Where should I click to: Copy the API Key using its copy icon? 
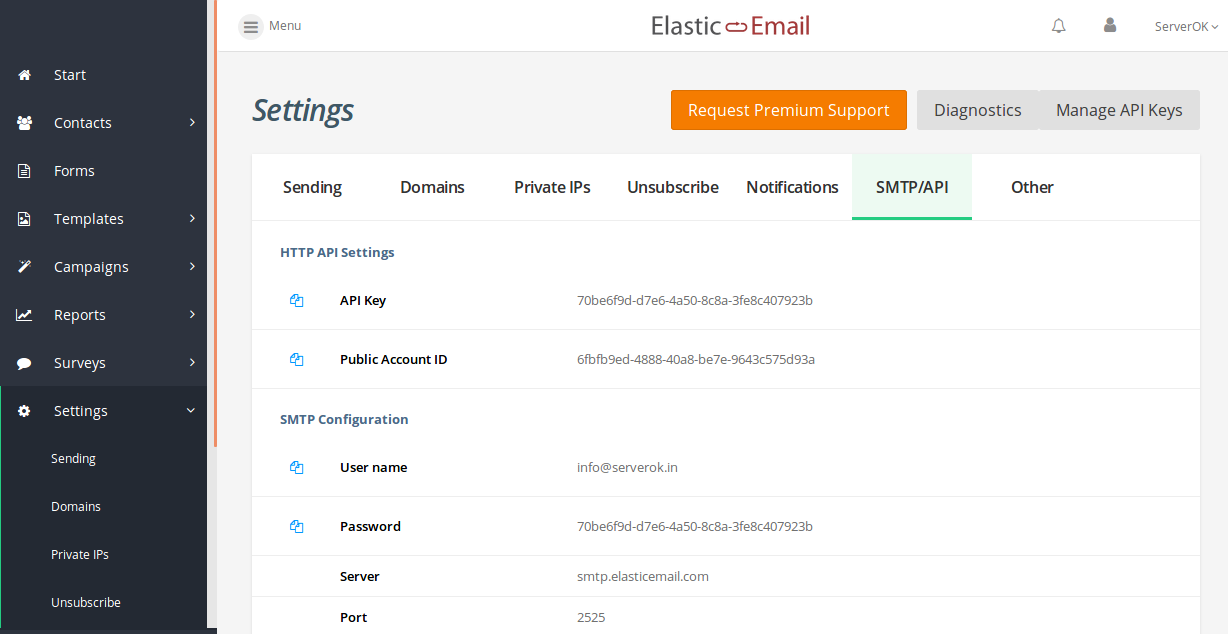[297, 300]
